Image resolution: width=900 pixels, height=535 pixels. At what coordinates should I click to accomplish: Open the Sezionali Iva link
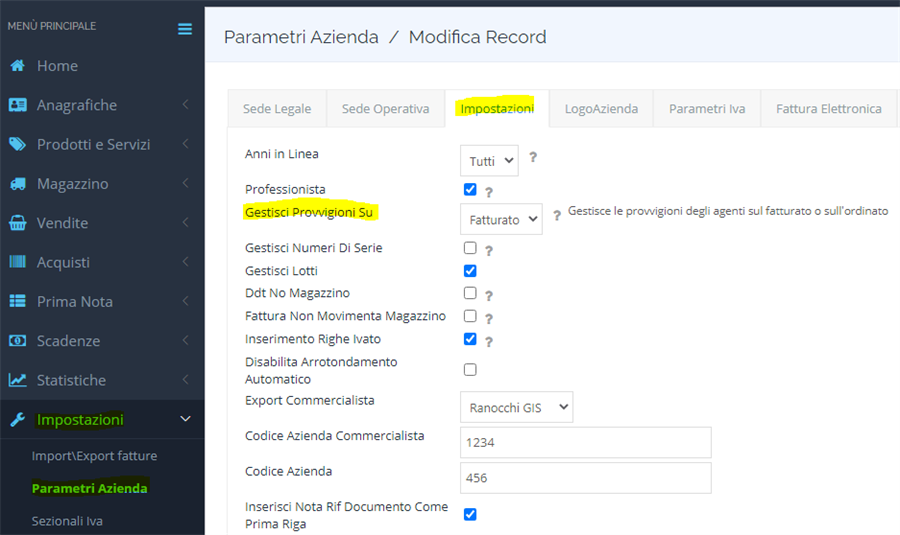point(67,521)
